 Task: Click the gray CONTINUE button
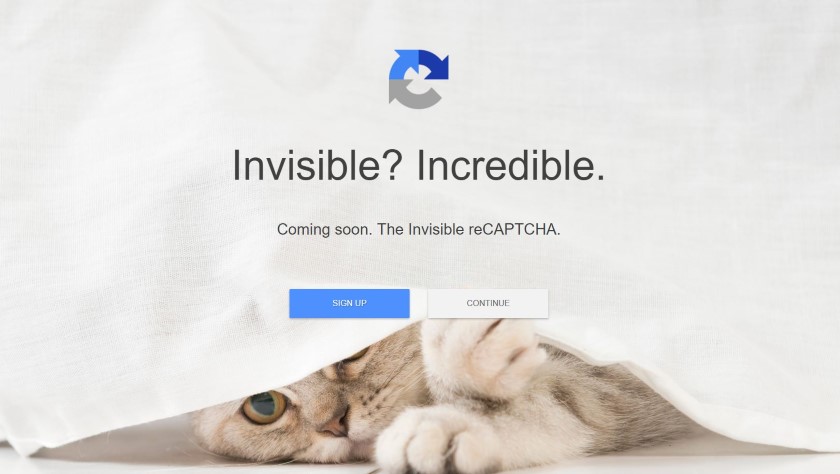488,303
